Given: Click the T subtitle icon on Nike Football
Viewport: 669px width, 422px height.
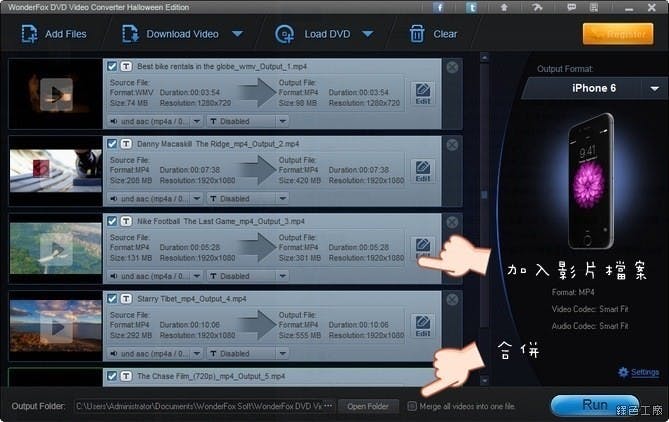Looking at the screenshot, I should coord(126,221).
